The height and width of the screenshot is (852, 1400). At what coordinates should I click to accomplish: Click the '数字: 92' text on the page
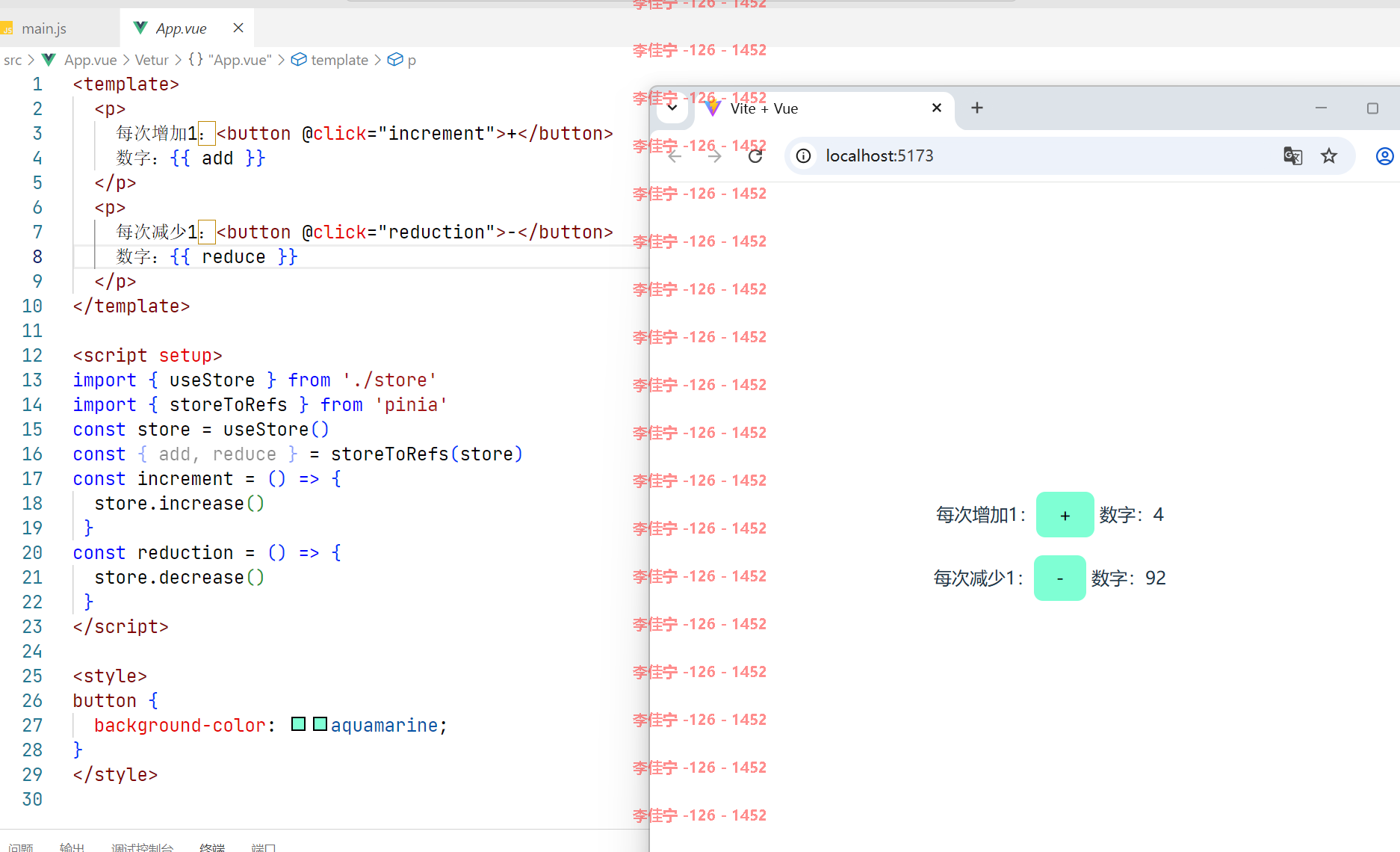1128,578
